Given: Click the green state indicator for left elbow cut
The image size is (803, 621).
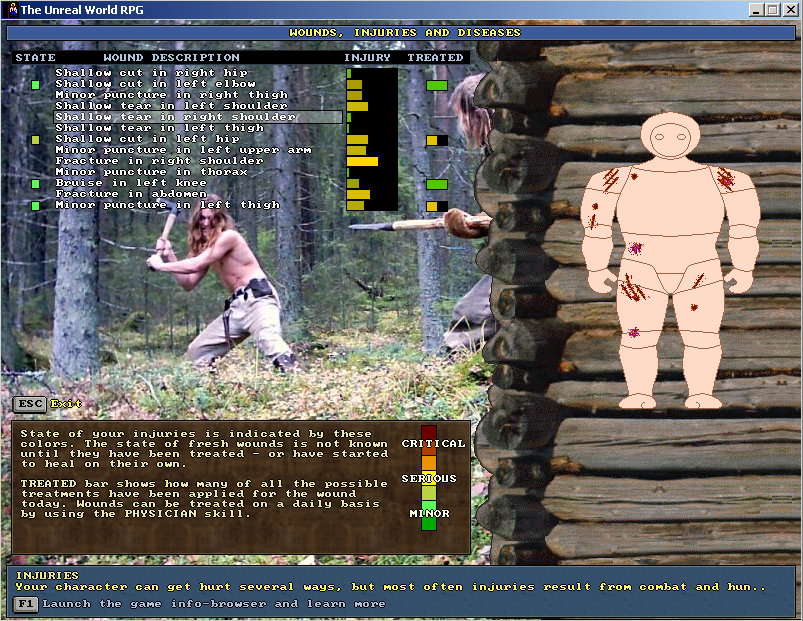Looking at the screenshot, I should (36, 85).
